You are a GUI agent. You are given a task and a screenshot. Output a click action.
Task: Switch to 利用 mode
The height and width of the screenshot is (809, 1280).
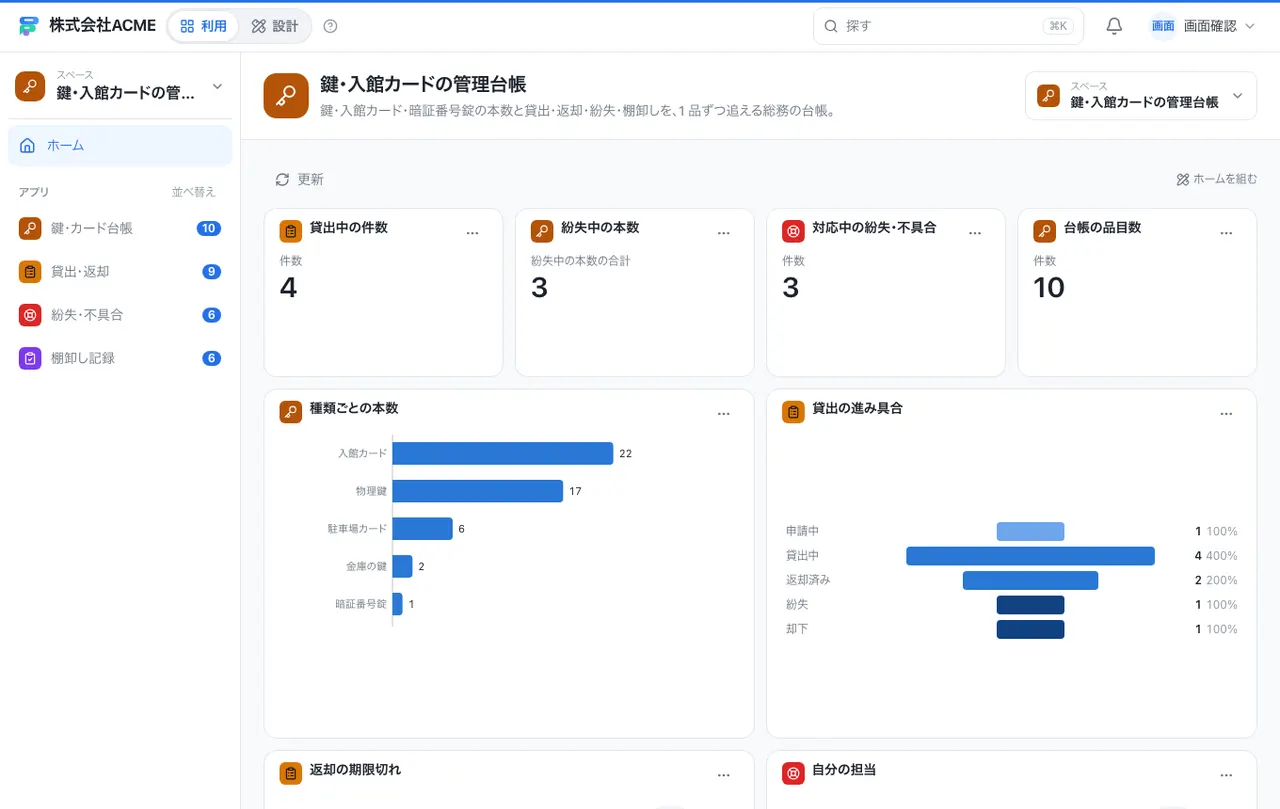203,26
